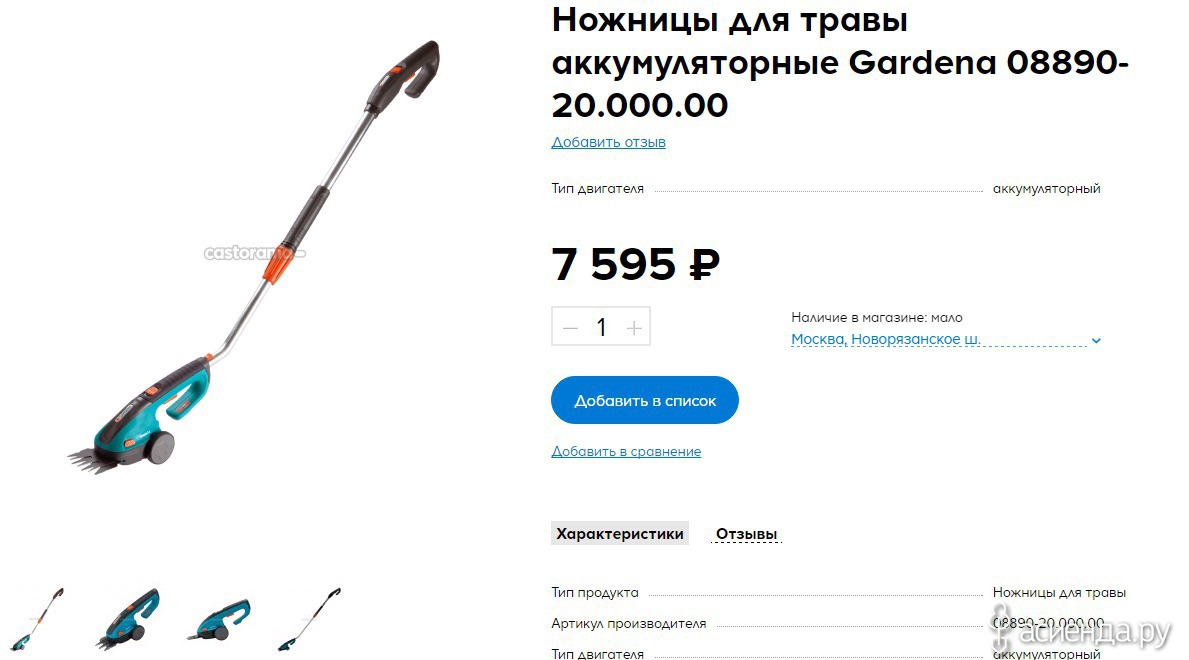Open the Добавить отзыв link

(608, 142)
